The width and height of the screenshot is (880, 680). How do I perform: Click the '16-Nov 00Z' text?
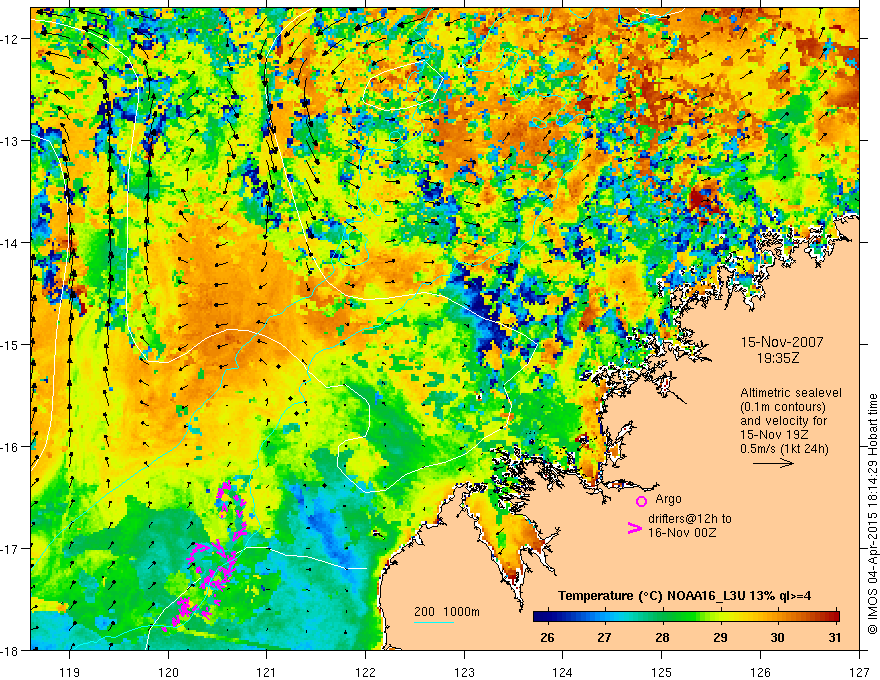[682, 533]
